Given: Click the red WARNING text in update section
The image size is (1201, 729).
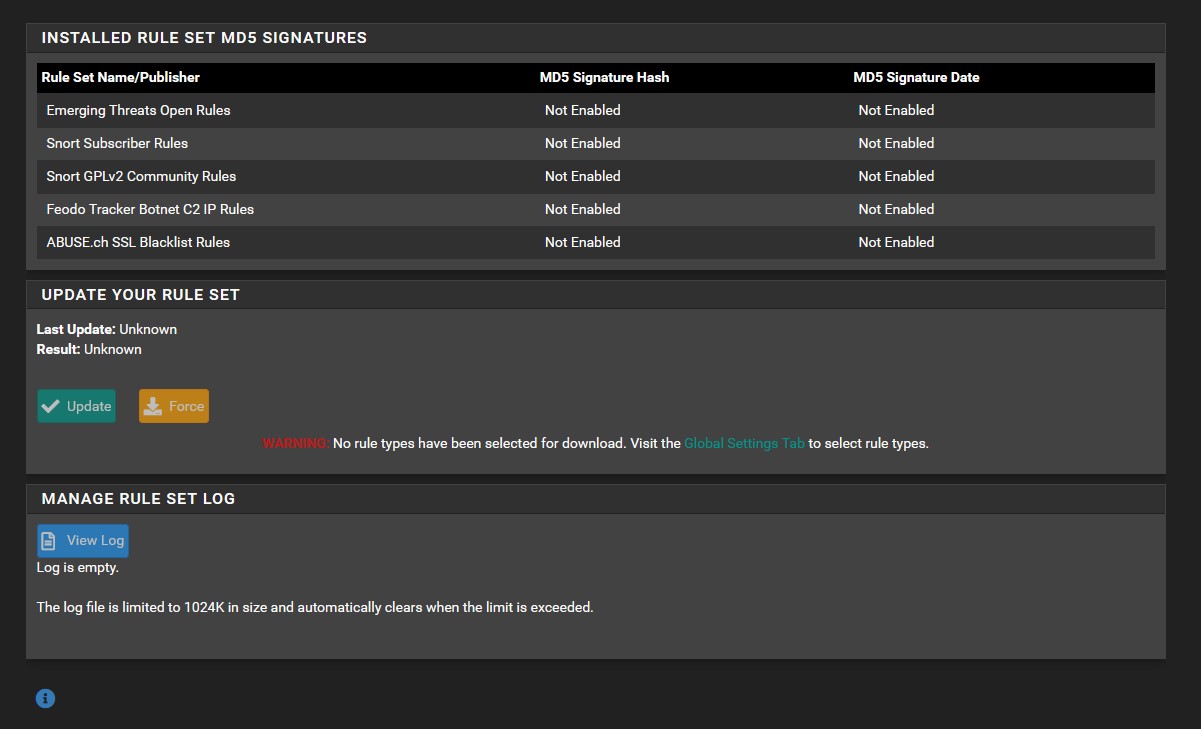Looking at the screenshot, I should click(x=295, y=443).
